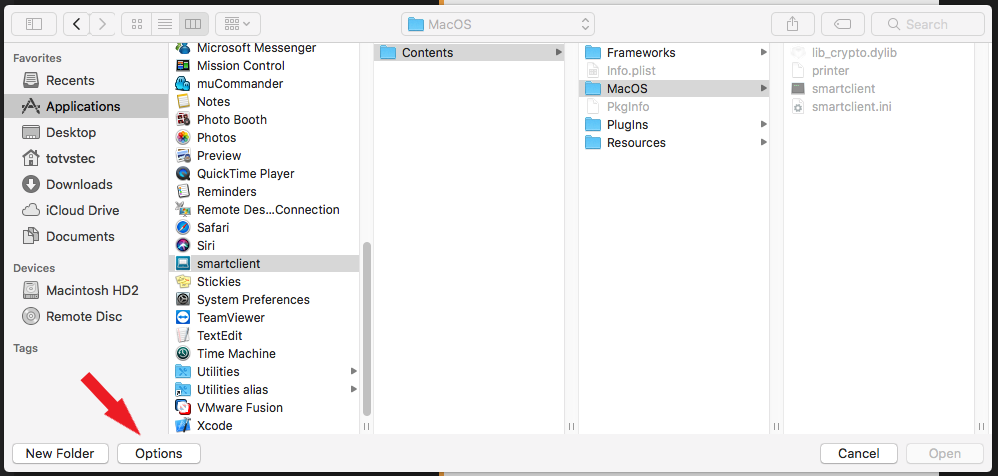998x476 pixels.
Task: Select the System Preferences app icon
Action: 183,299
